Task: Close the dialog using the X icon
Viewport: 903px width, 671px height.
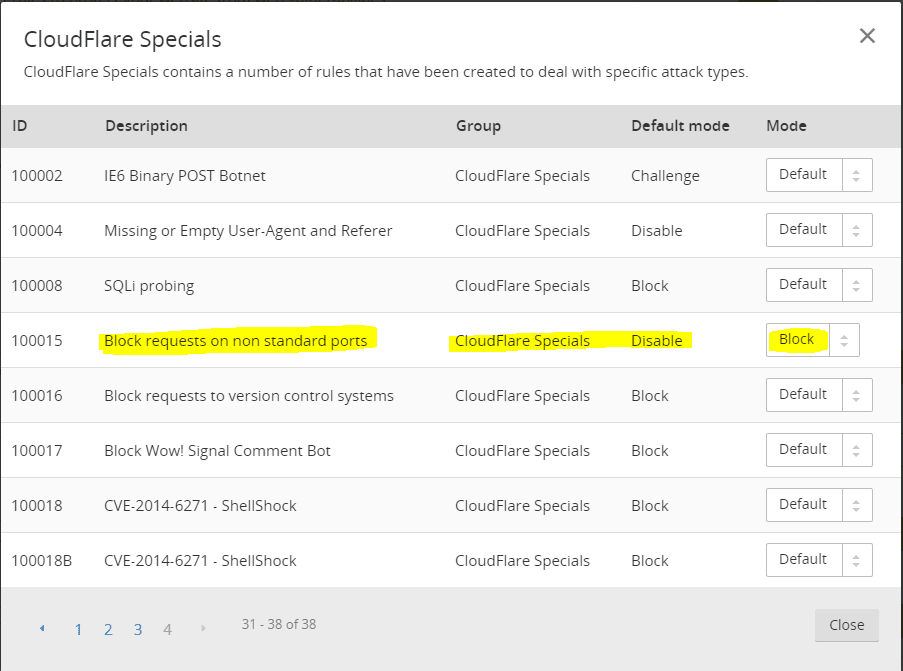Action: pos(866,35)
